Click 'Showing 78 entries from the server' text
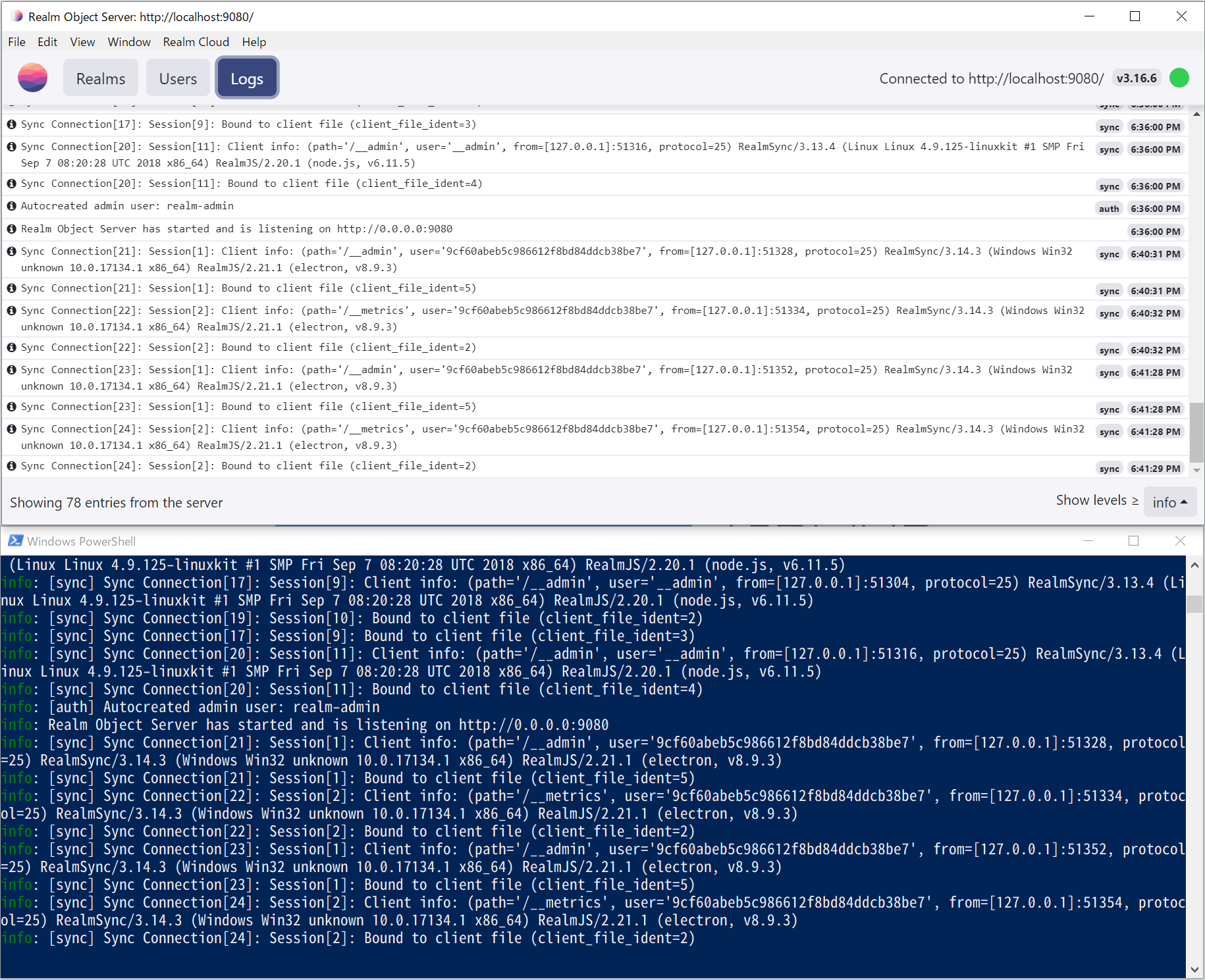Screen dimensions: 1205x980 [x=116, y=503]
